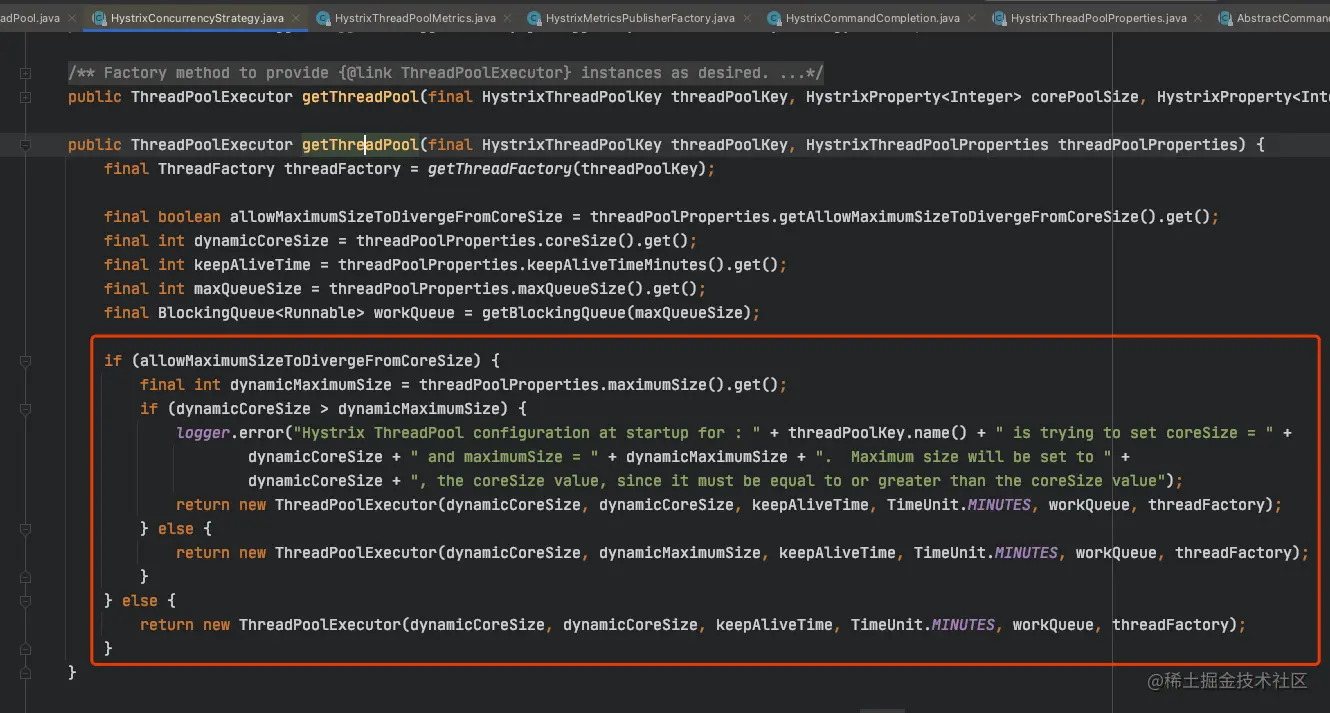Click fold-end marker at the inner else closing brace
The width and height of the screenshot is (1330, 713).
[25, 577]
